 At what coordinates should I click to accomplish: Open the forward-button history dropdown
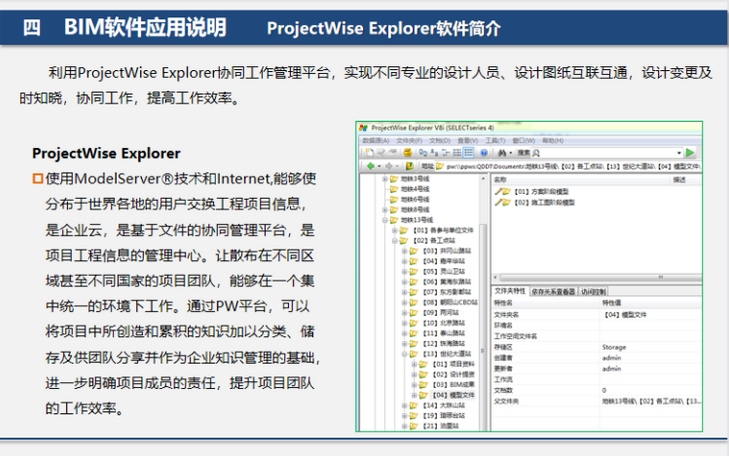398,166
